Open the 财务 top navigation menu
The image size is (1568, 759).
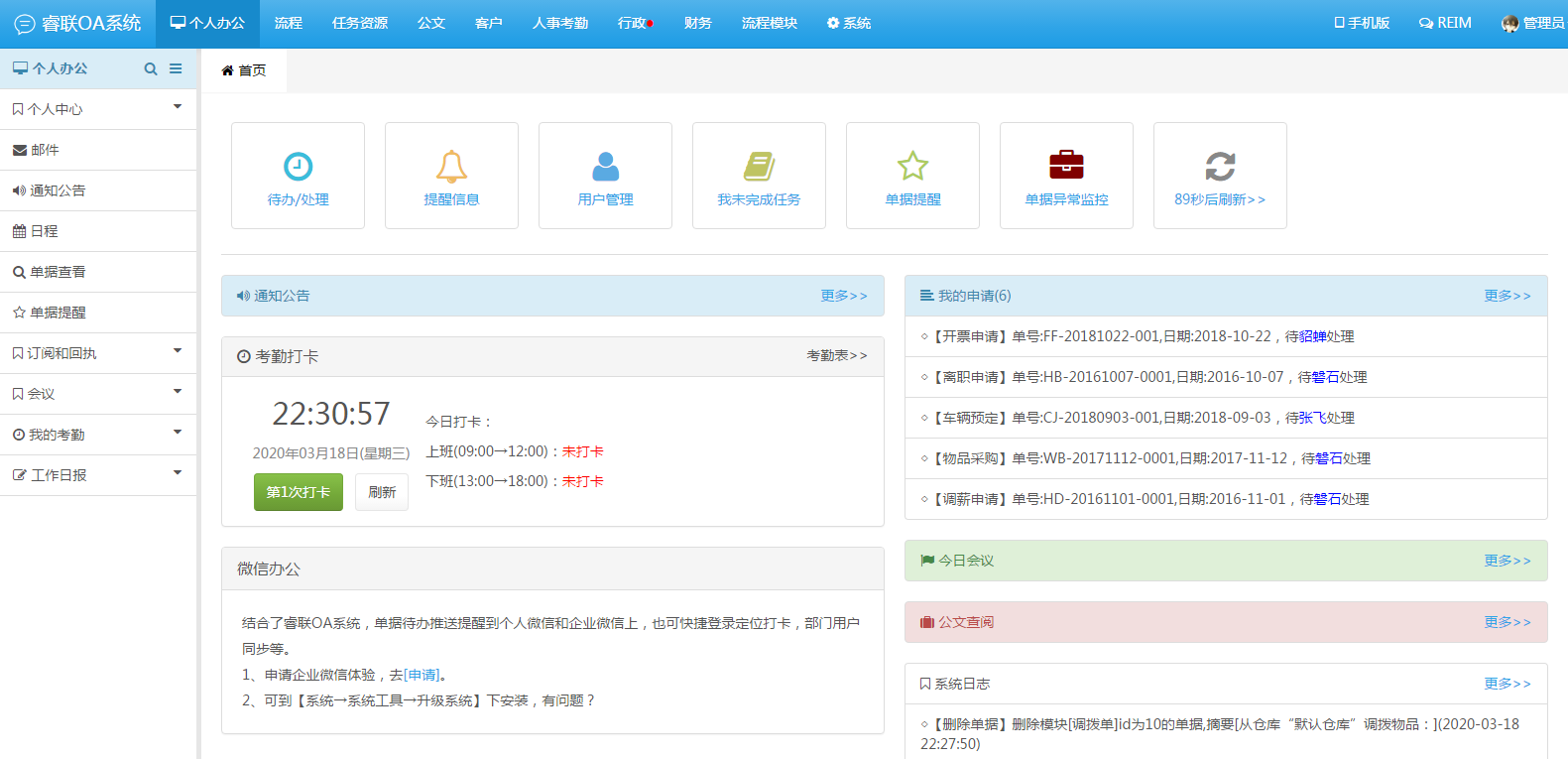(x=697, y=23)
